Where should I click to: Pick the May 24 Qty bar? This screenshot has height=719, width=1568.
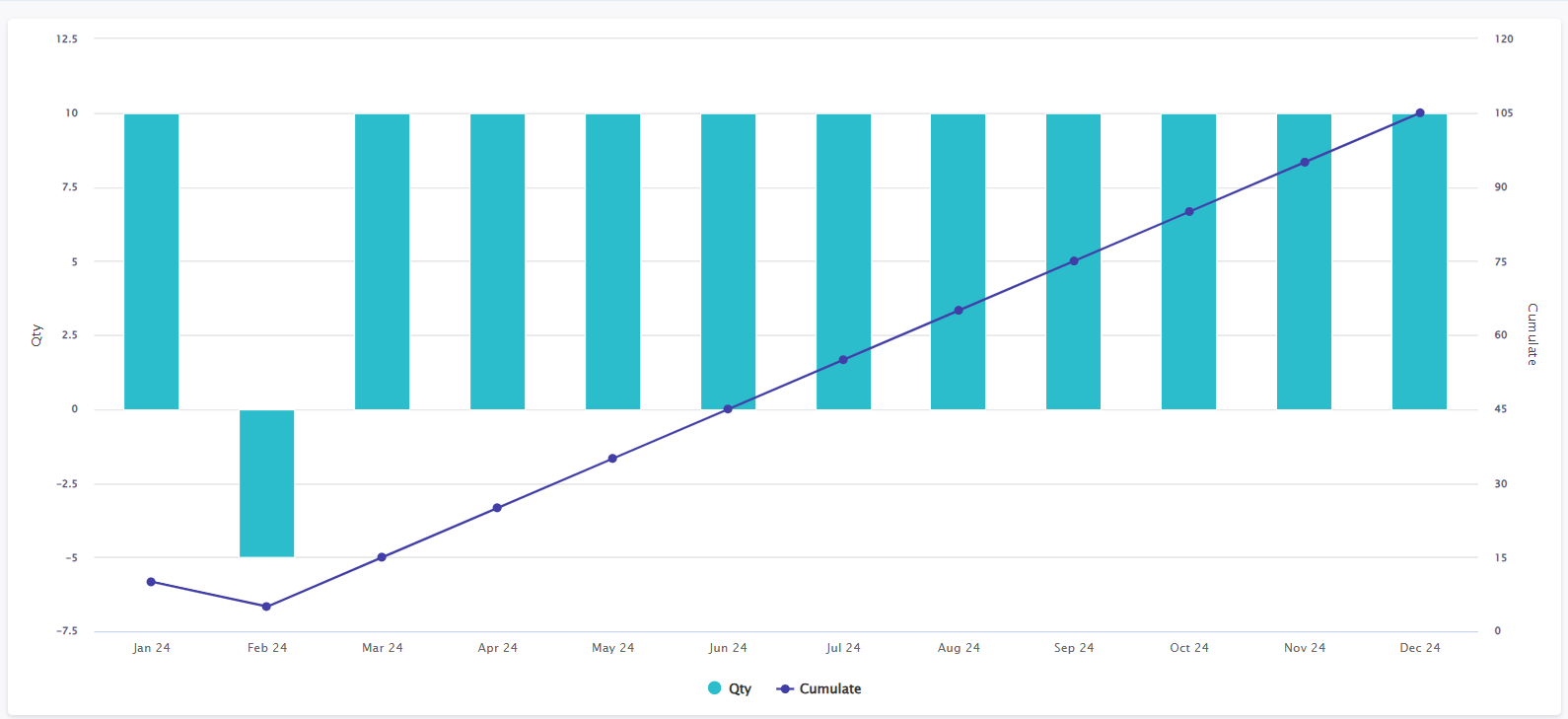point(612,261)
